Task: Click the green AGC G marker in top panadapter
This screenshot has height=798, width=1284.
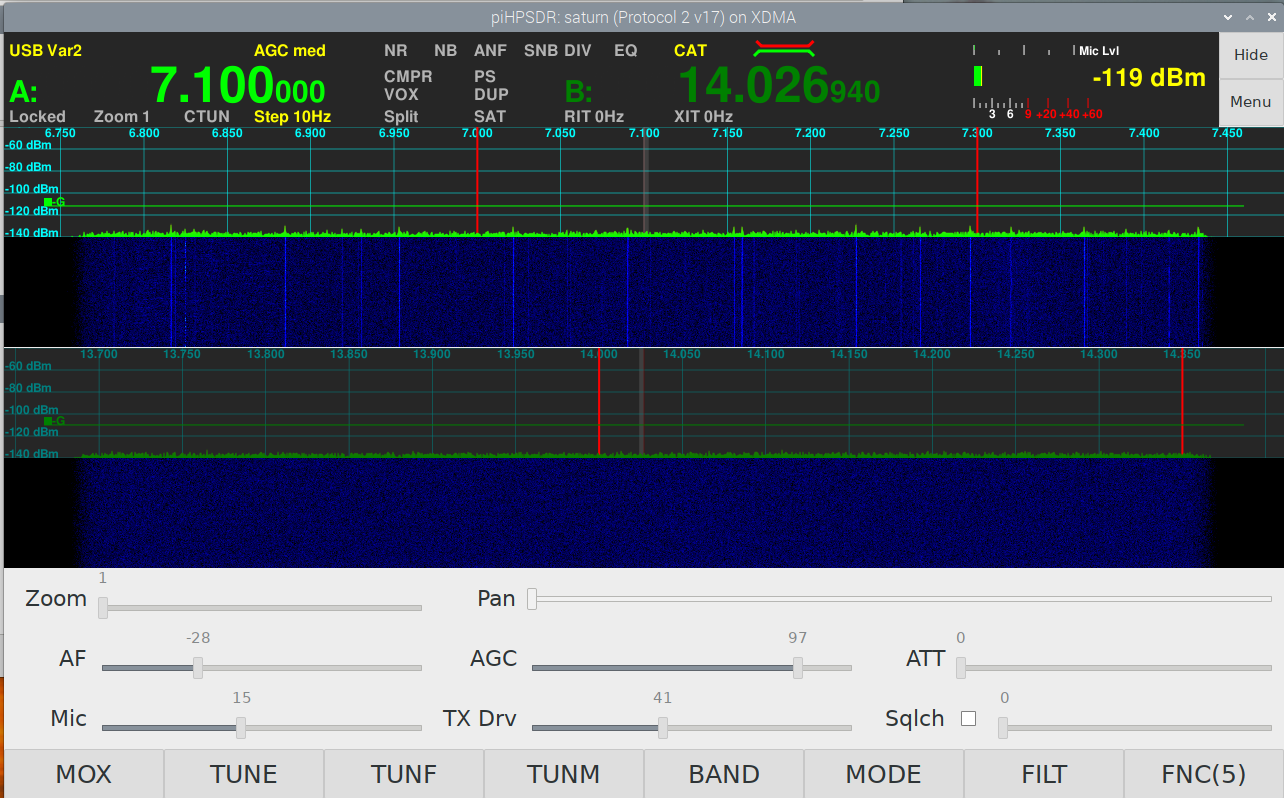Action: pos(48,202)
